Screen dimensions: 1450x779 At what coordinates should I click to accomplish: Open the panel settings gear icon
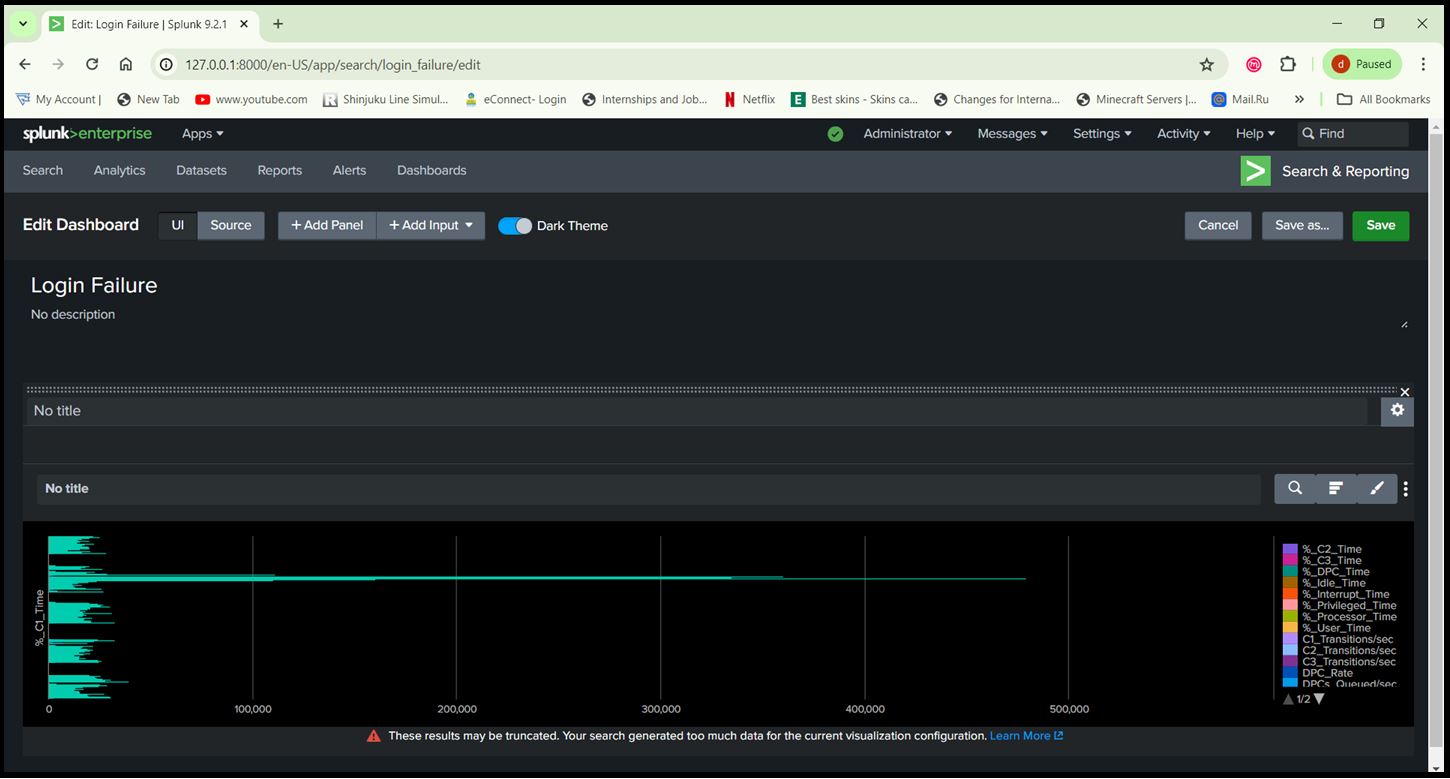(1396, 410)
